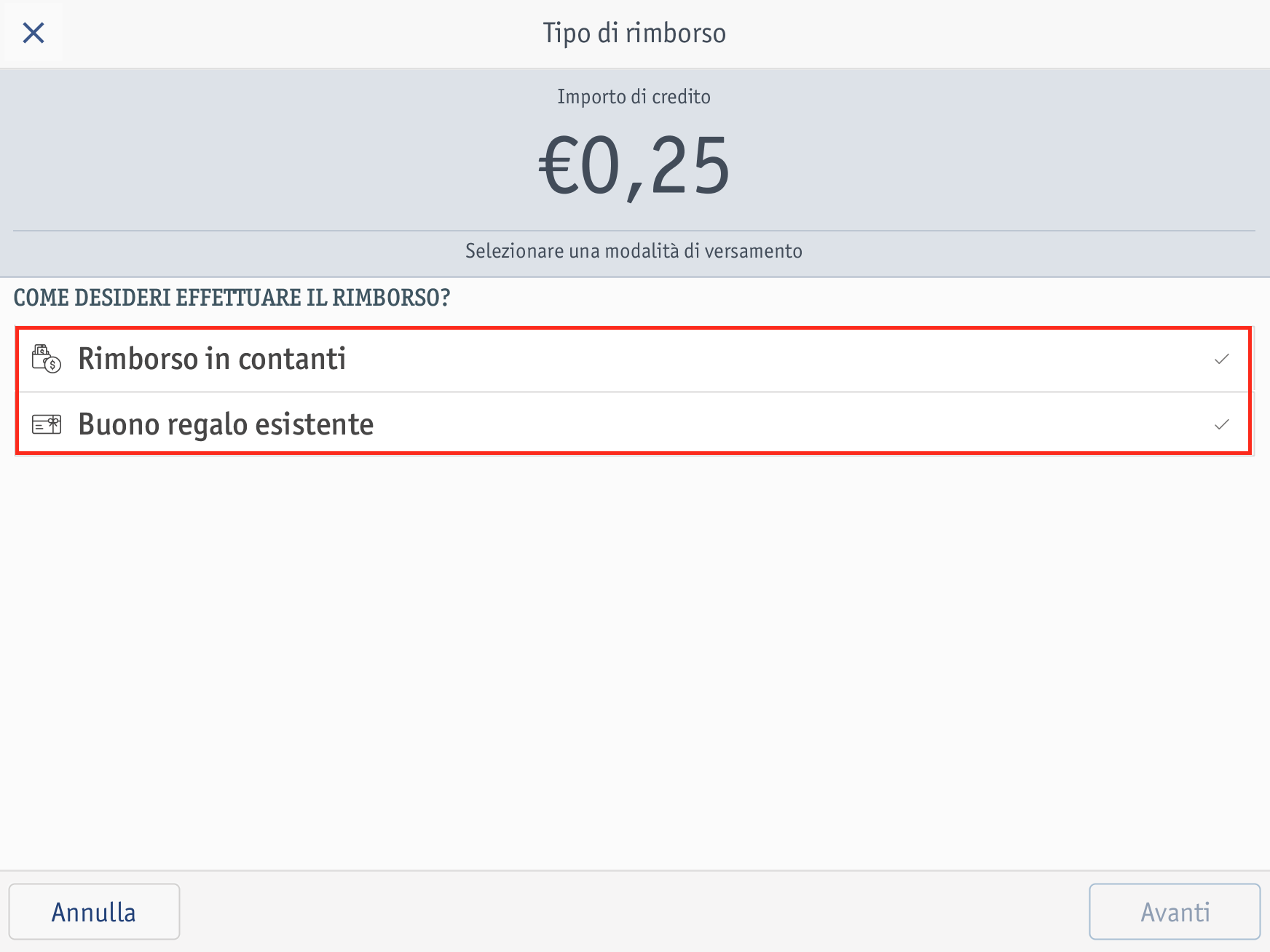Click the Annulla button
The image size is (1270, 952).
tap(94, 912)
